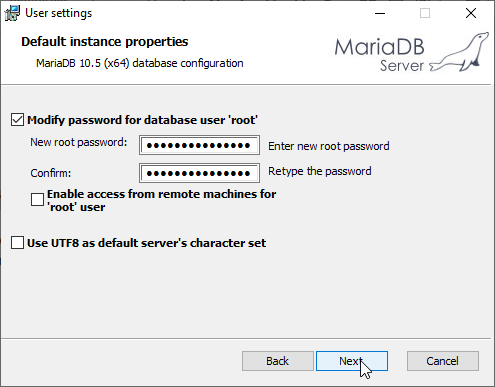The width and height of the screenshot is (495, 387).
Task: Click the MariaDB seal logo
Action: click(460, 52)
